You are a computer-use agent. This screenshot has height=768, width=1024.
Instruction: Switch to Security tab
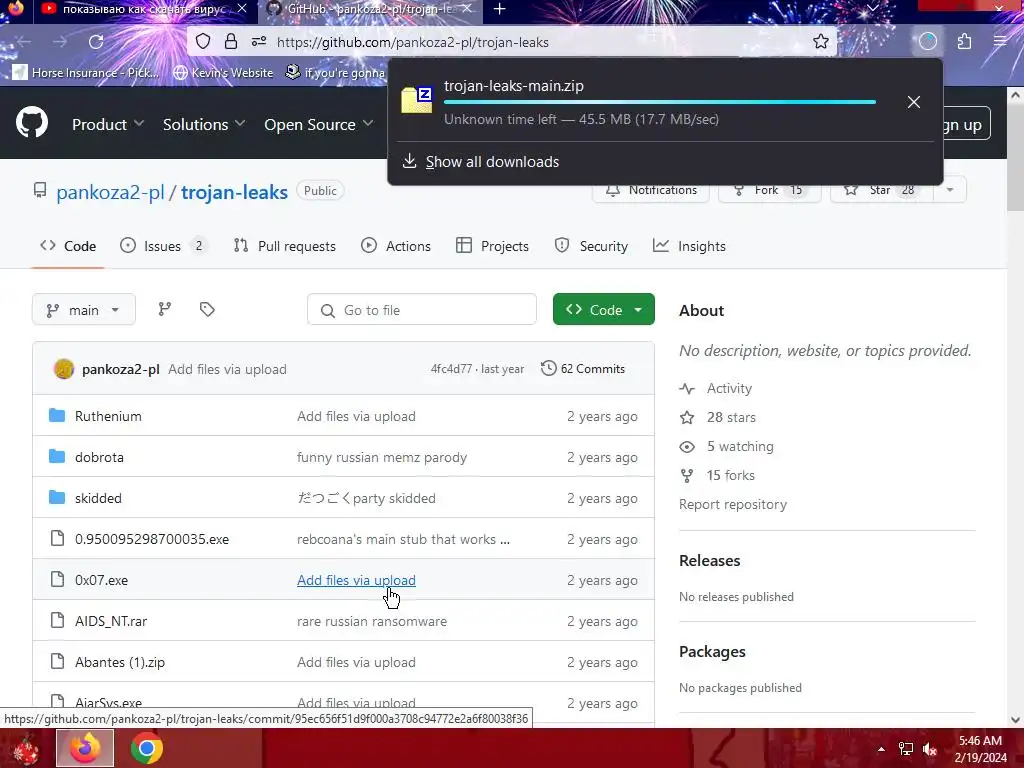pos(591,246)
